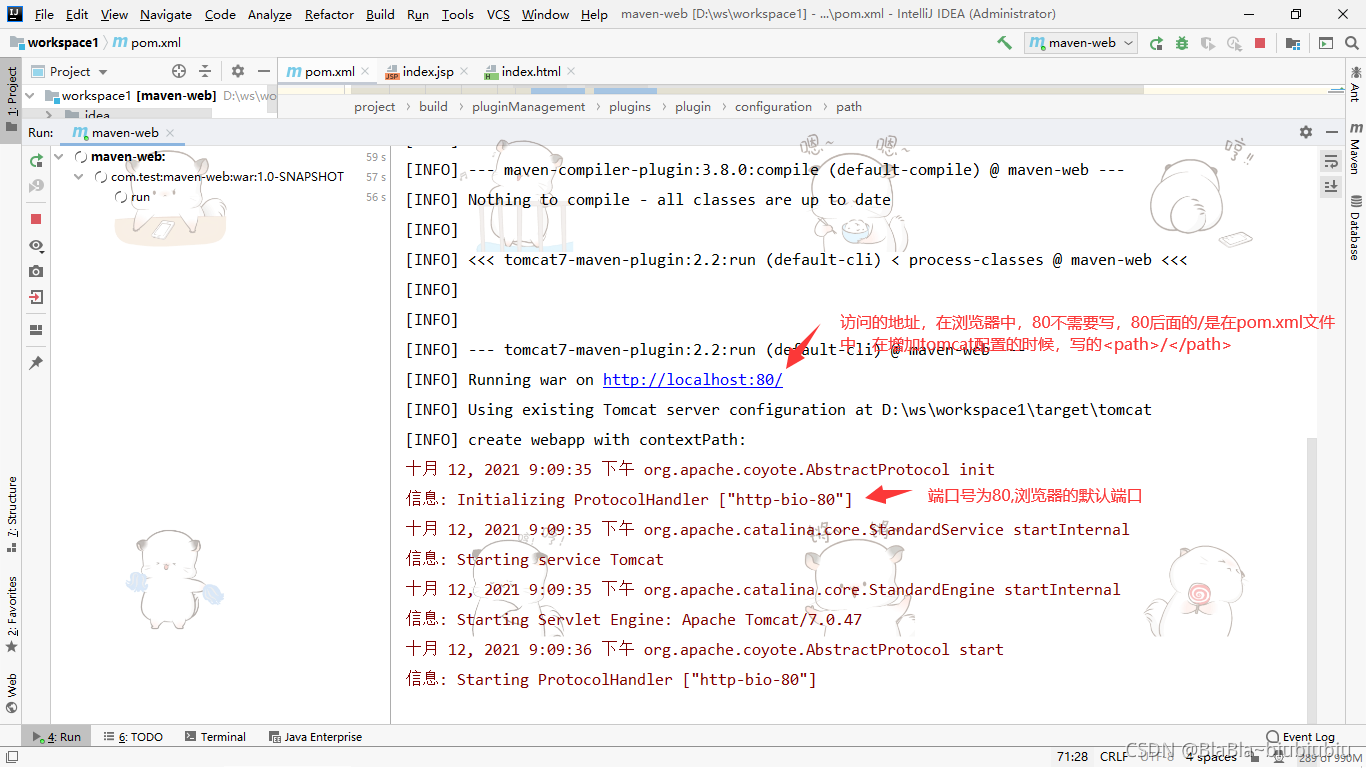Viewport: 1366px width, 768px height.
Task: Click the Build Project hammer icon
Action: pos(1004,43)
